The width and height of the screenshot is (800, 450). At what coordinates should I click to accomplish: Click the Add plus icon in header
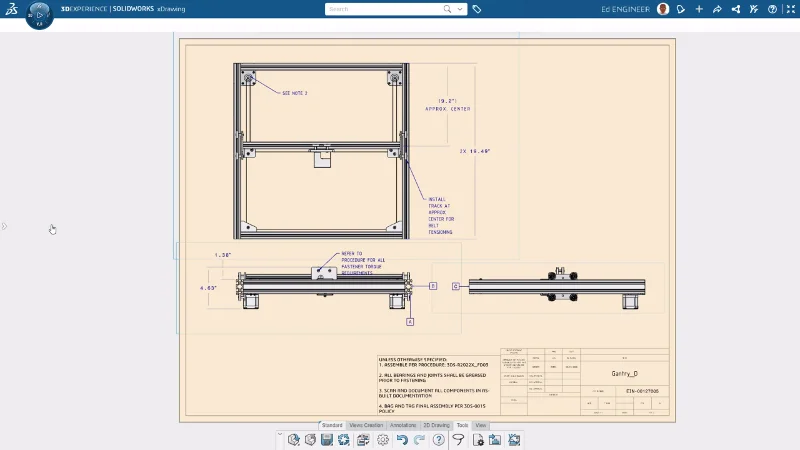pyautogui.click(x=699, y=9)
